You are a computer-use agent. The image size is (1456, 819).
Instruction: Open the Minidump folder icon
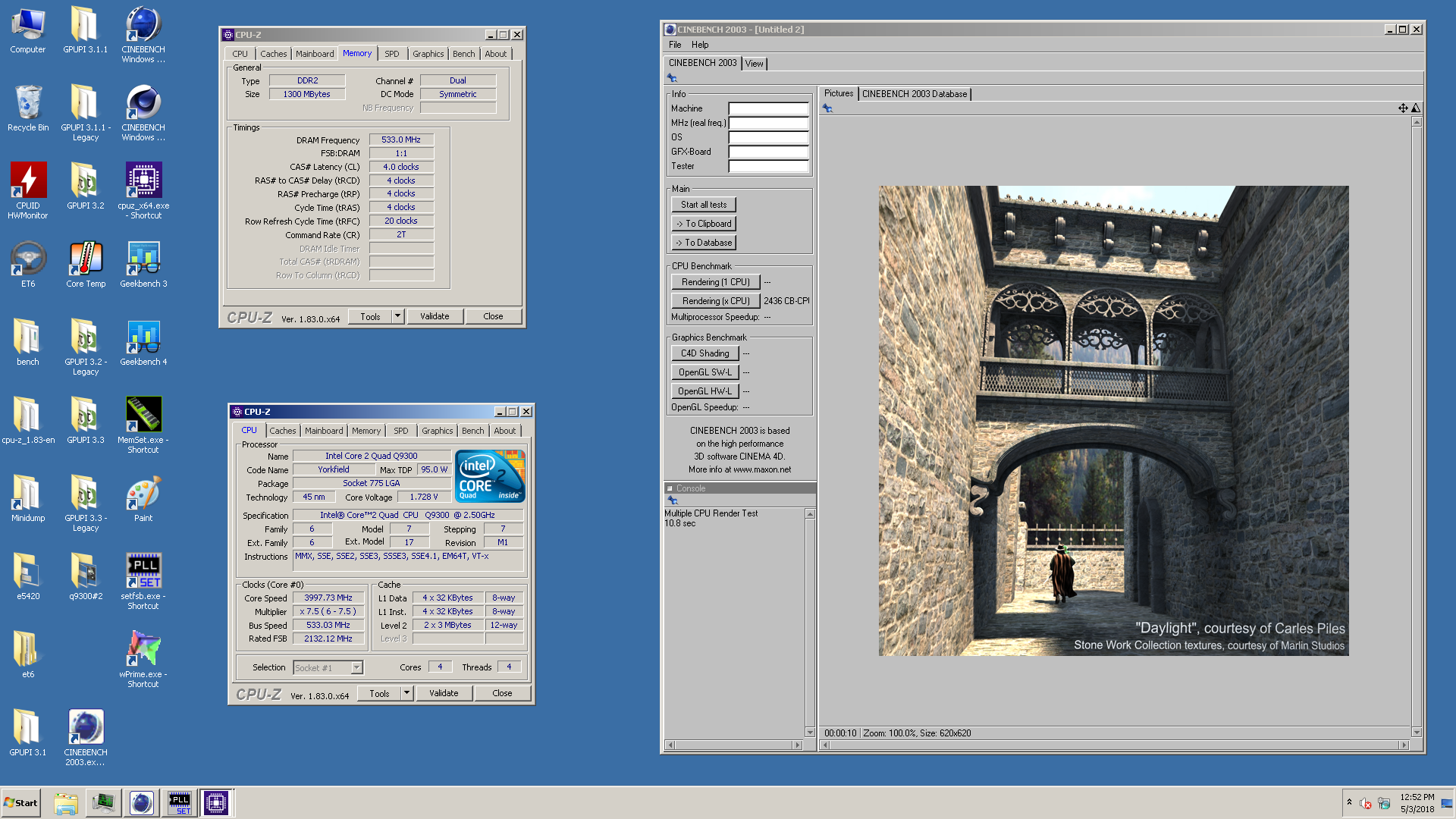point(28,499)
